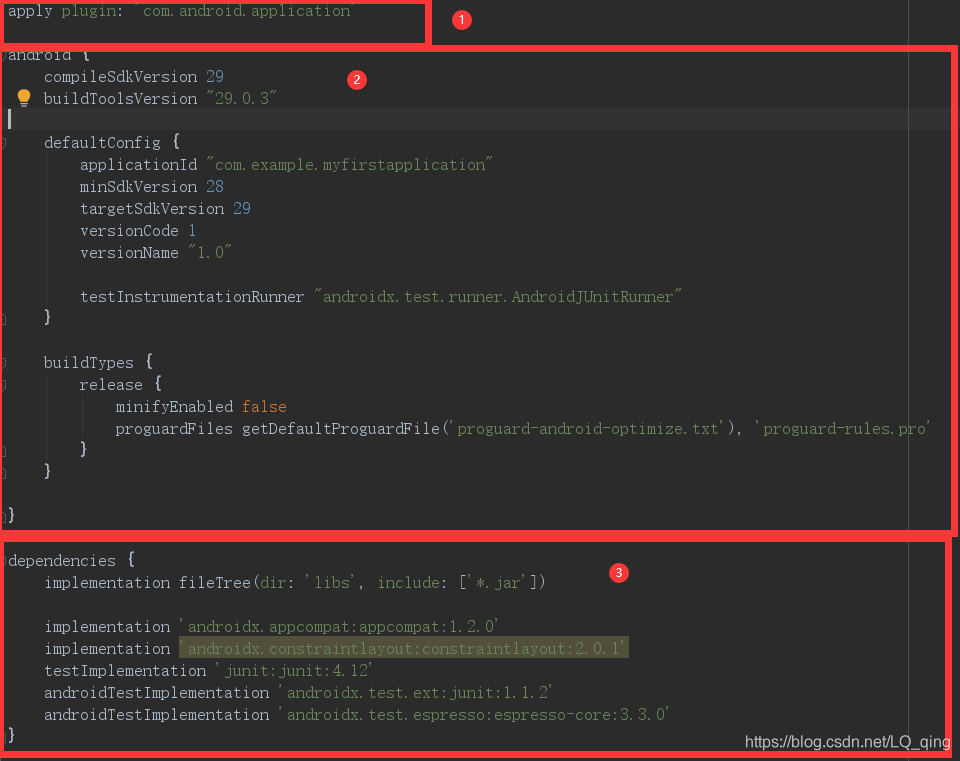Collapse the dependencies block fold marker
Viewport: 960px width, 761px height.
[x=3, y=560]
